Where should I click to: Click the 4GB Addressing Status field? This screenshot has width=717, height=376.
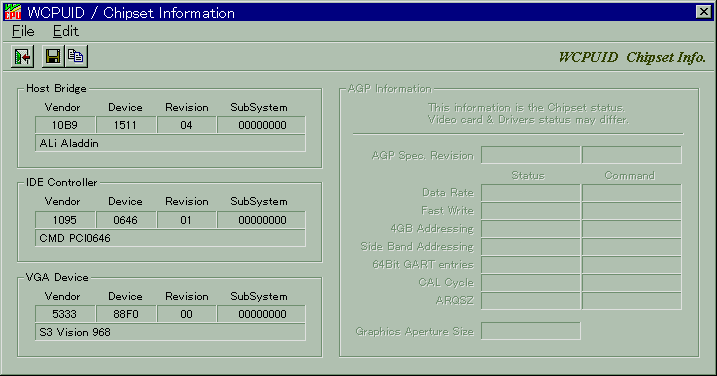click(530, 229)
